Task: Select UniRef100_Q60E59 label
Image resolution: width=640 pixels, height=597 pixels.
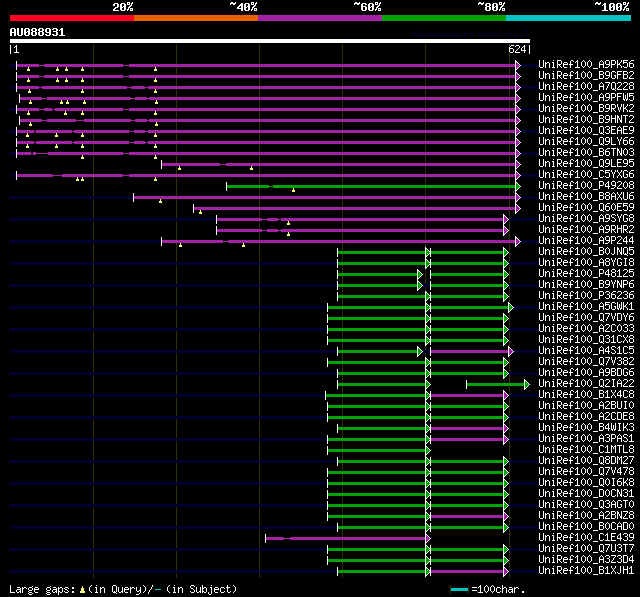Action: pos(586,208)
